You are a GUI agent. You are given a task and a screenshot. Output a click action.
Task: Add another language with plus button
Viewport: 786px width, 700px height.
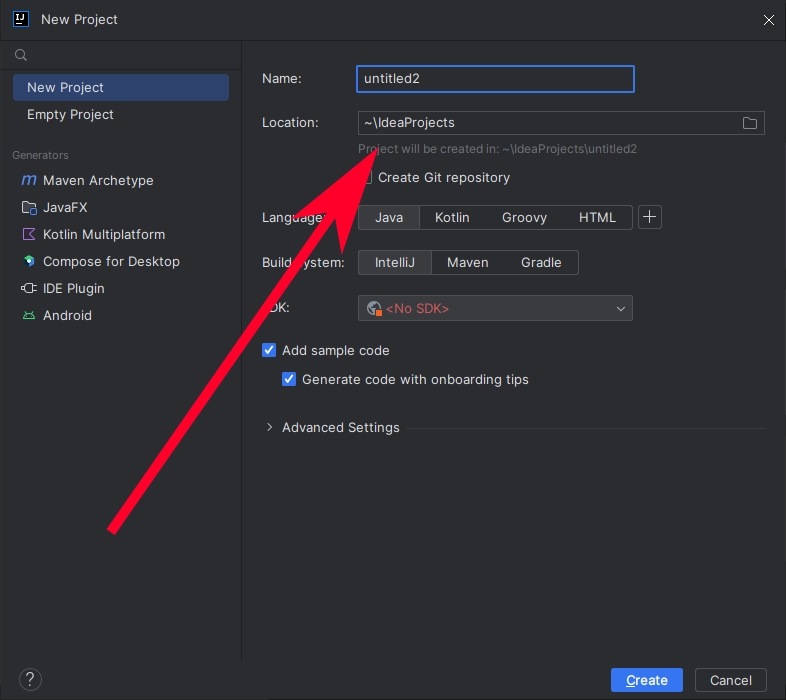[650, 217]
